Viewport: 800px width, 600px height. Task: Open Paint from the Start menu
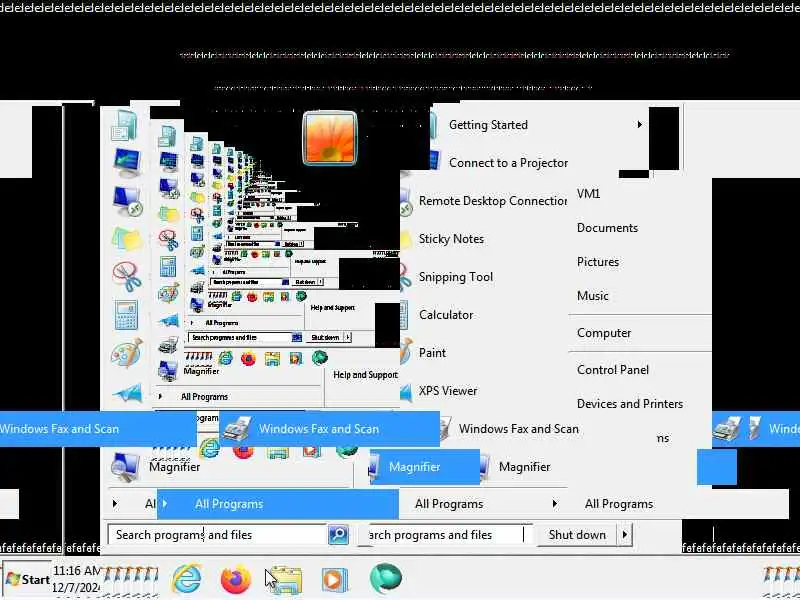[432, 353]
